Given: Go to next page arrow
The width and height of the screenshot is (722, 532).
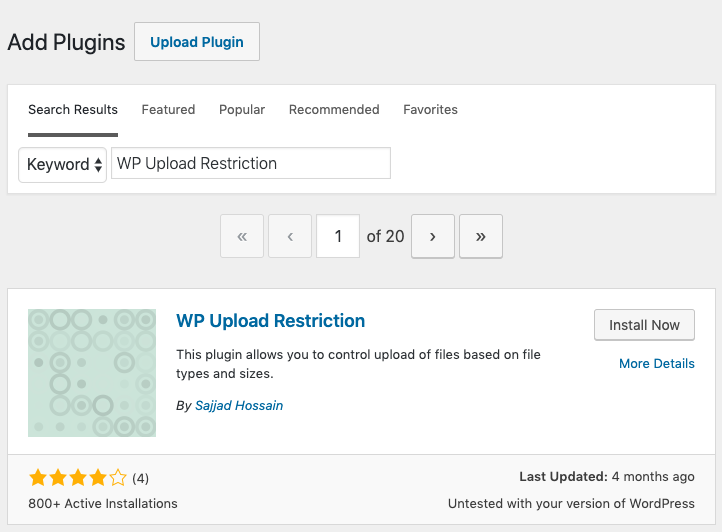Looking at the screenshot, I should (x=433, y=237).
